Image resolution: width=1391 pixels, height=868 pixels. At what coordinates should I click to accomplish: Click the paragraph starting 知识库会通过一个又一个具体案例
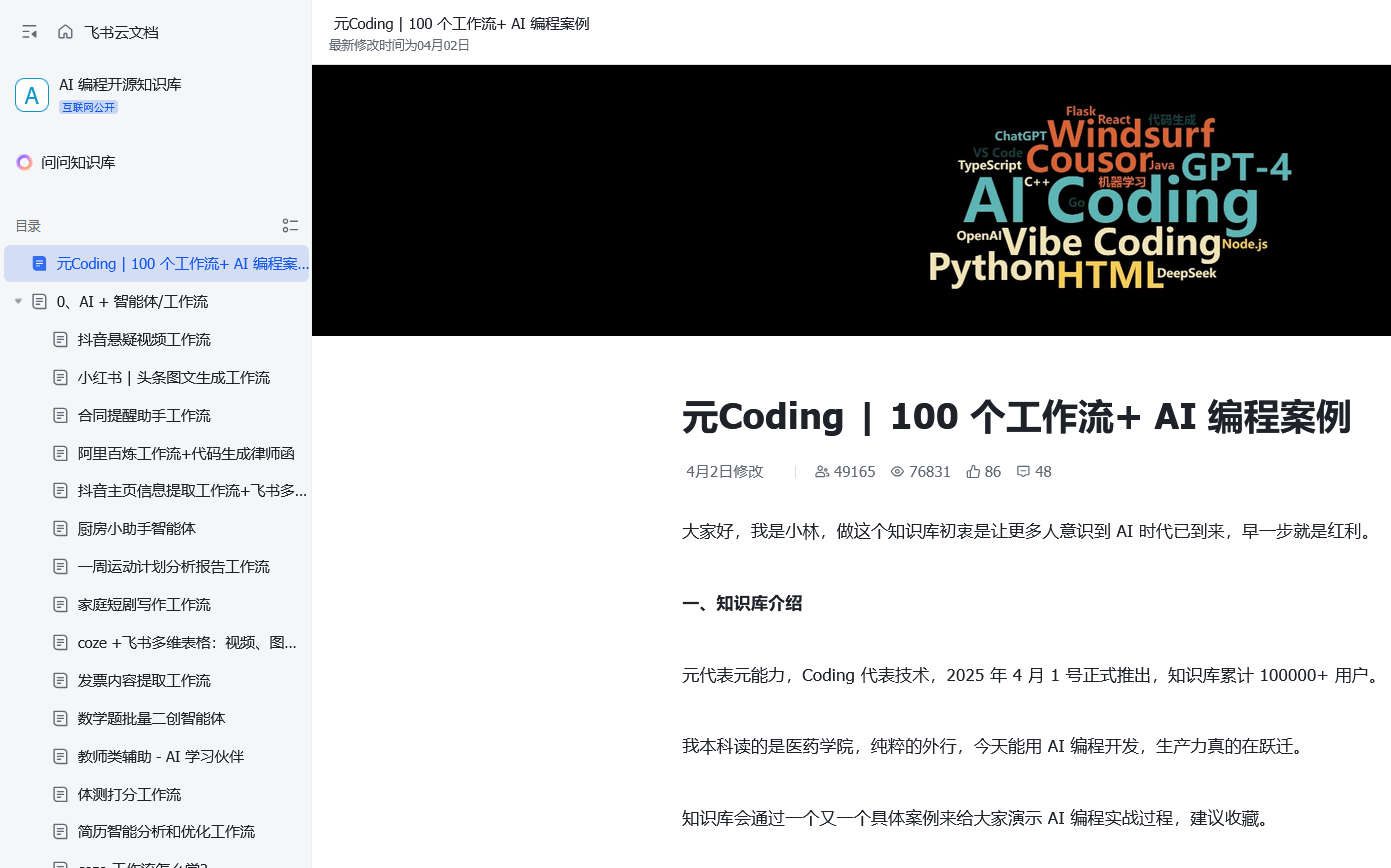pyautogui.click(x=976, y=819)
